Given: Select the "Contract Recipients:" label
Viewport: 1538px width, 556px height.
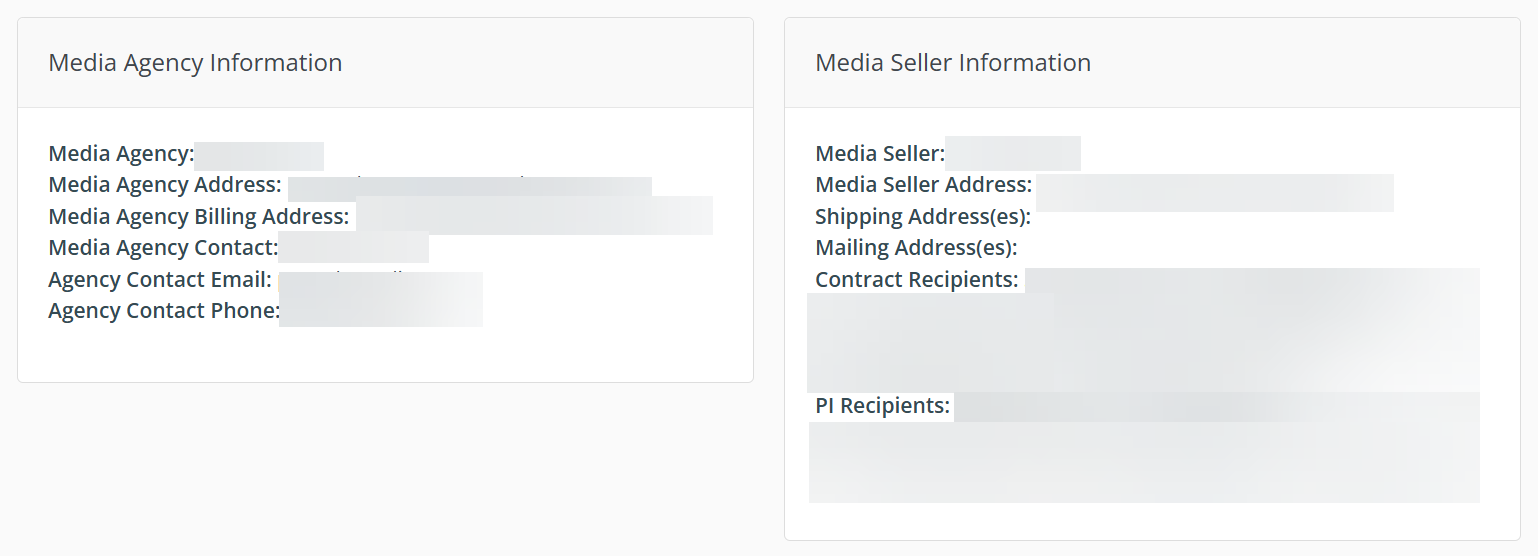Looking at the screenshot, I should (x=917, y=280).
